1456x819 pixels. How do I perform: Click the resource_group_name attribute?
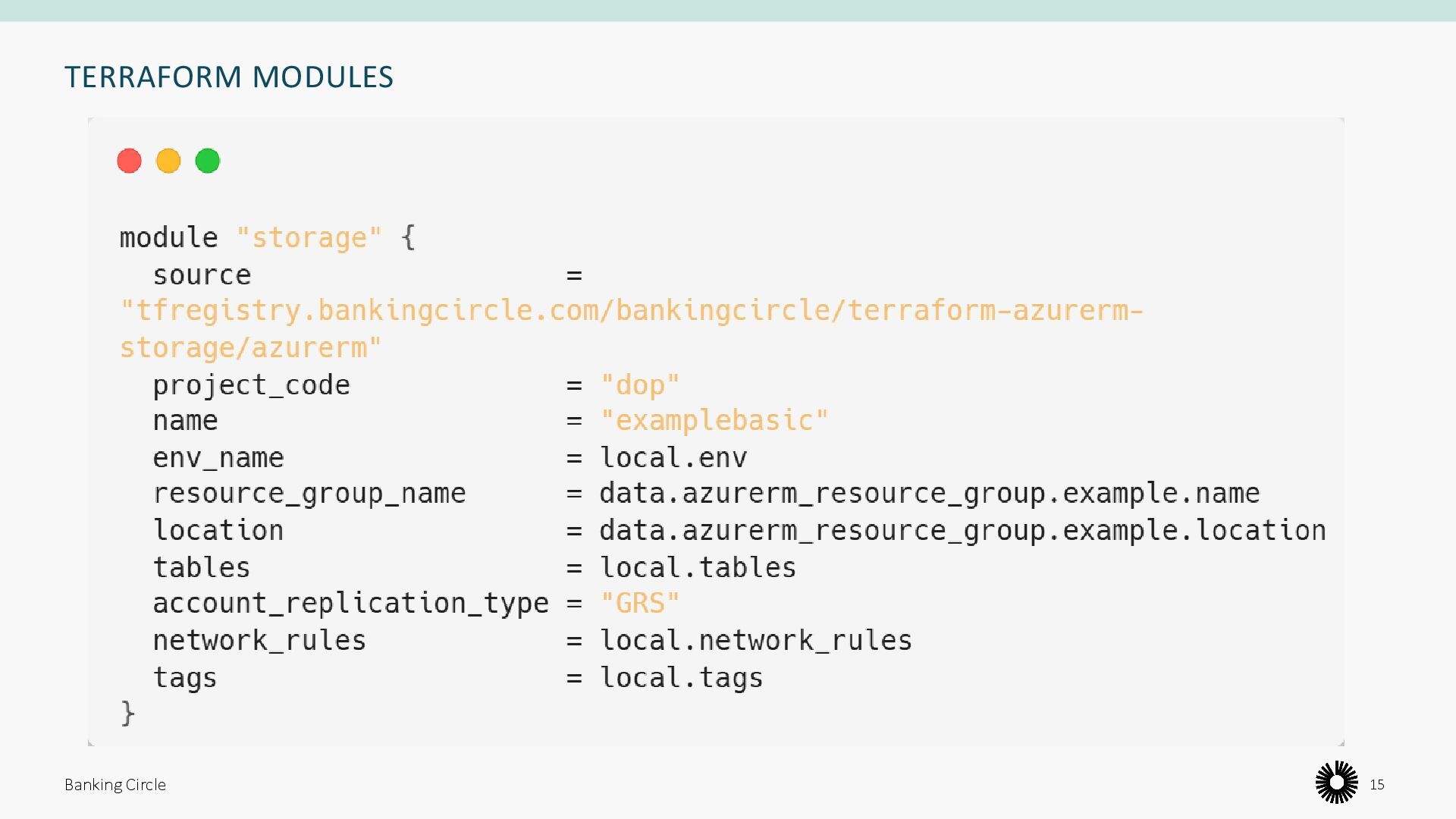coord(309,494)
